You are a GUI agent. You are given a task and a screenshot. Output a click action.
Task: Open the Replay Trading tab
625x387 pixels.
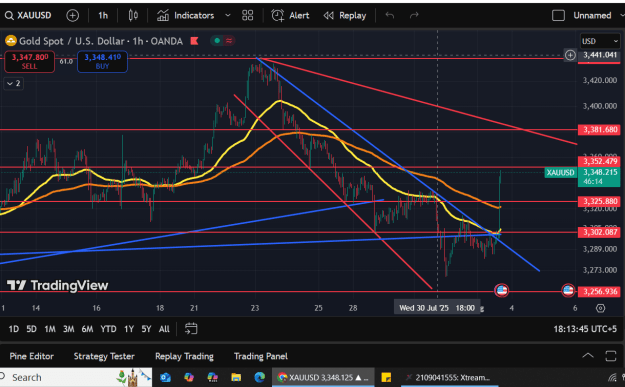pos(184,356)
